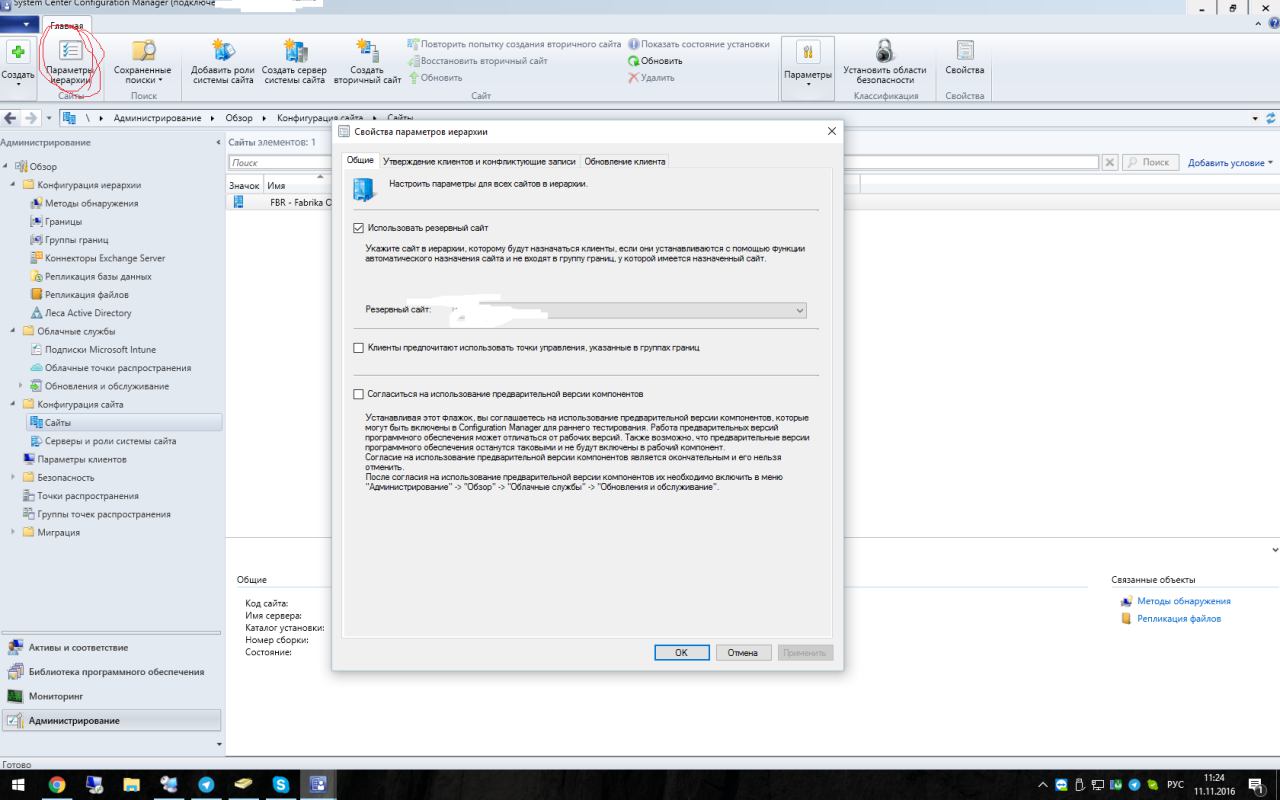Uncheck Использовать резервный сайт checkbox

coord(359,228)
